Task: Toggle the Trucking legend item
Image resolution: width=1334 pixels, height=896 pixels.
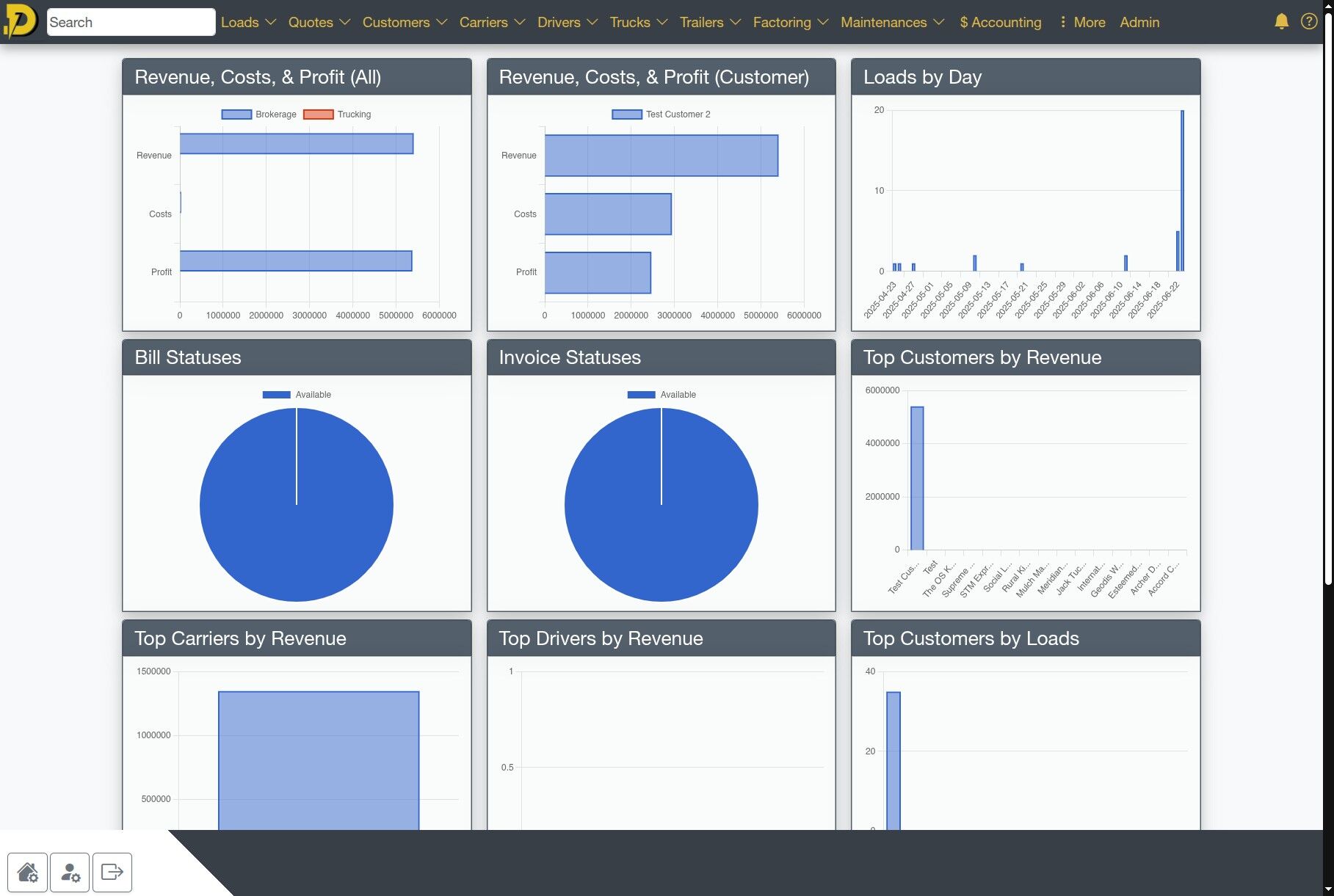Action: coord(337,114)
